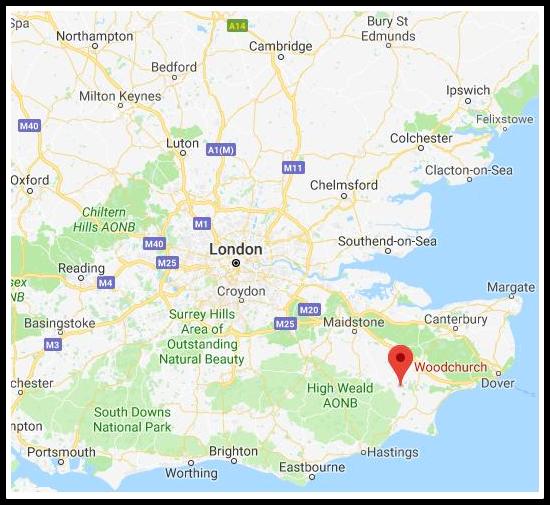The image size is (550, 505).
Task: Click the M11 motorway shield
Action: [293, 168]
